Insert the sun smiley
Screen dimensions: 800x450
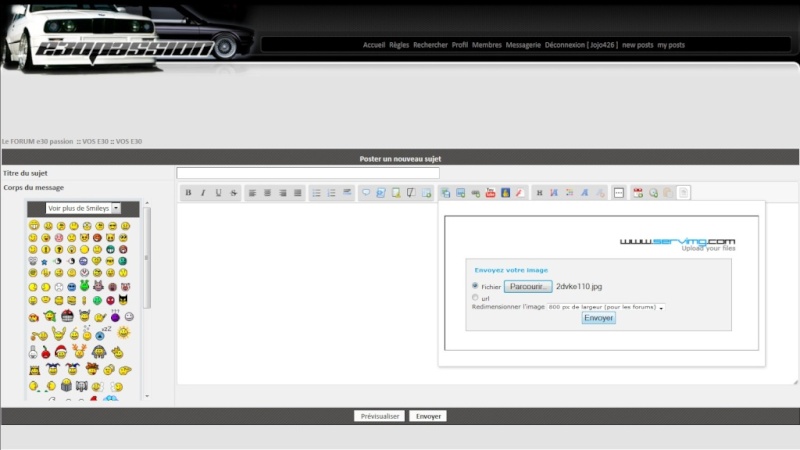(123, 333)
